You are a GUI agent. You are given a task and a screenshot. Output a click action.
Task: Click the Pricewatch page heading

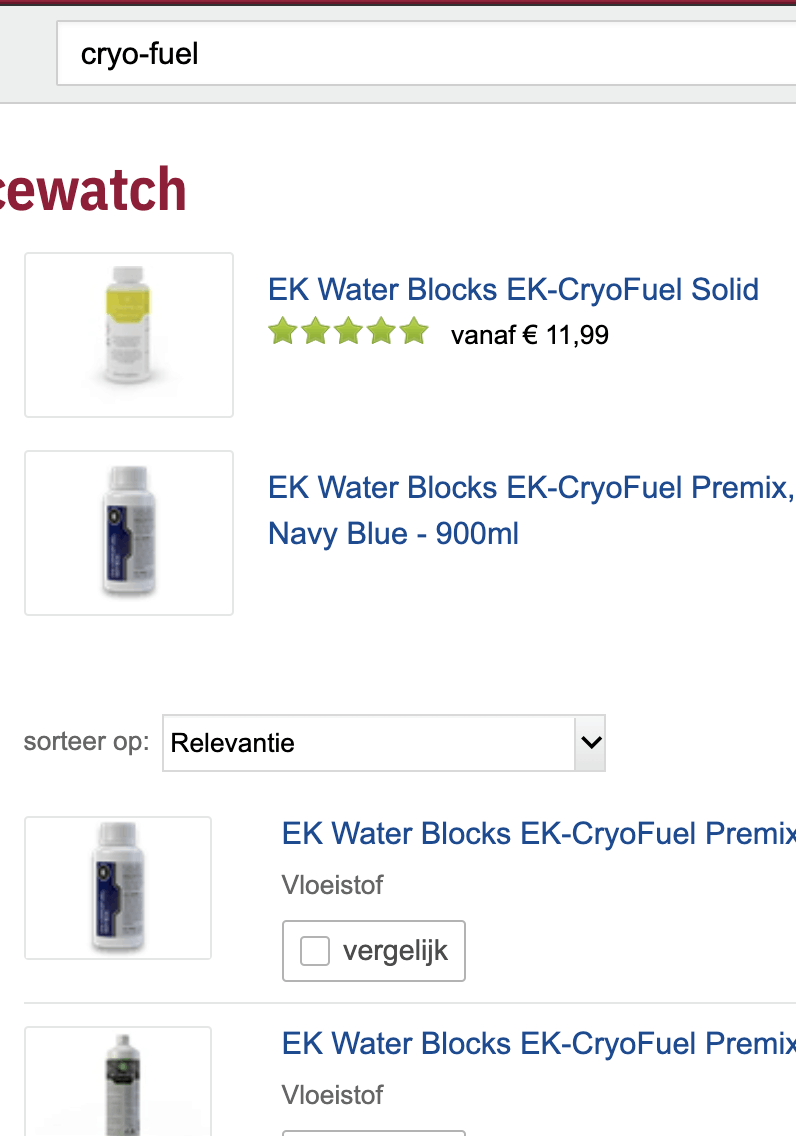[94, 190]
